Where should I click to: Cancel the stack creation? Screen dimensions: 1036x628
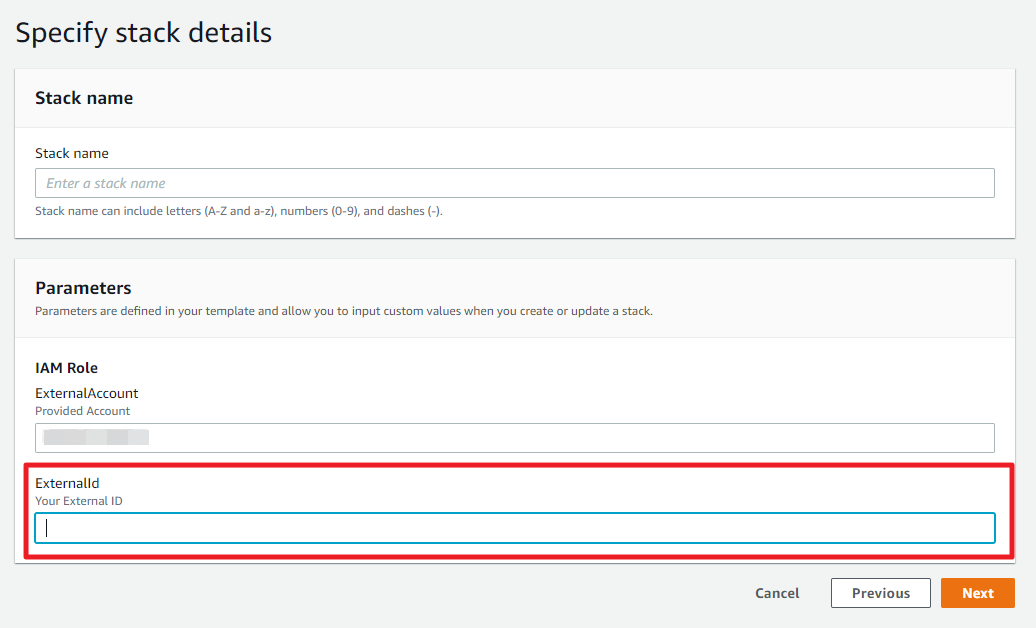tap(777, 593)
